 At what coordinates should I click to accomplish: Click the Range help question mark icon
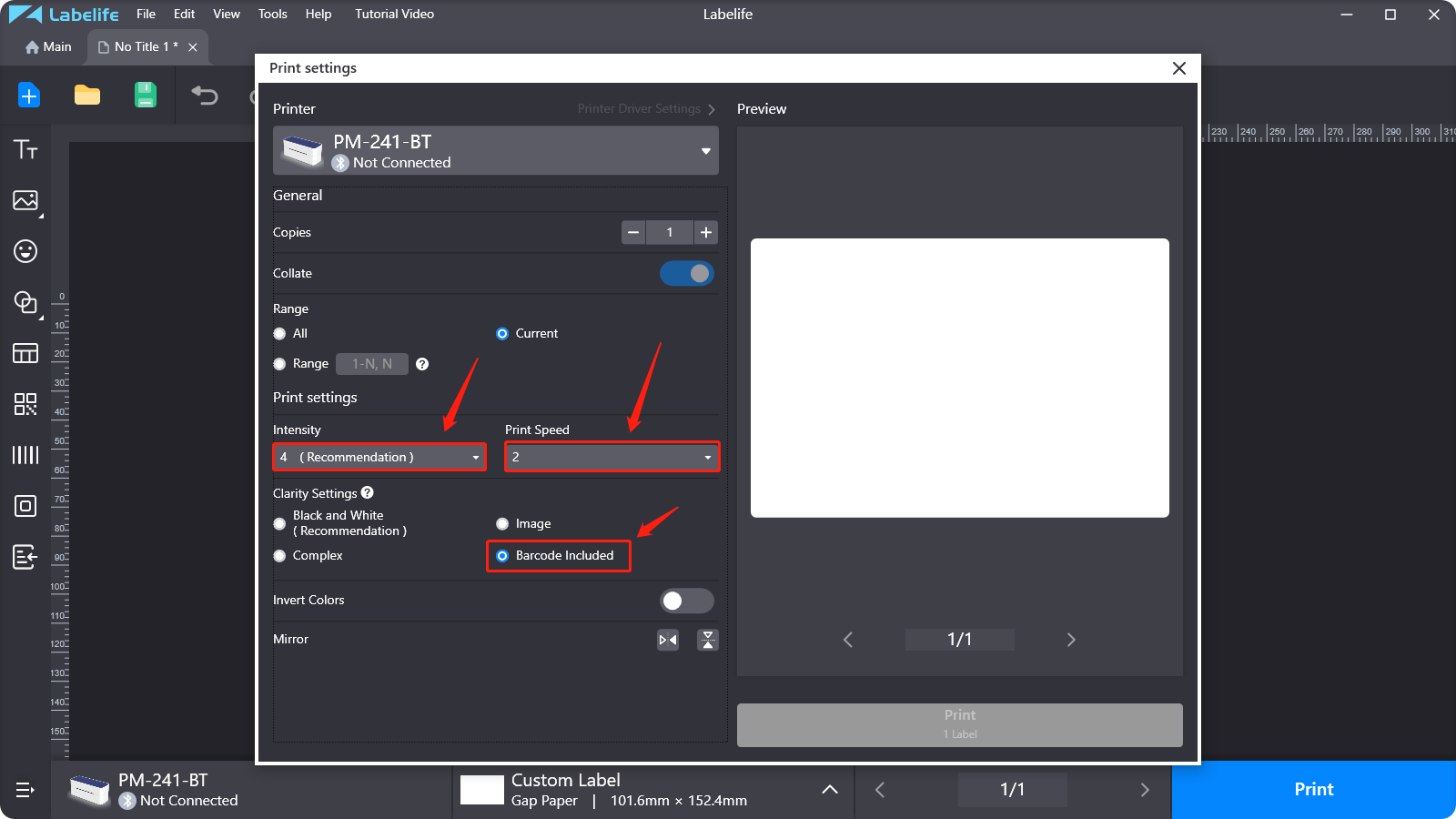422,364
